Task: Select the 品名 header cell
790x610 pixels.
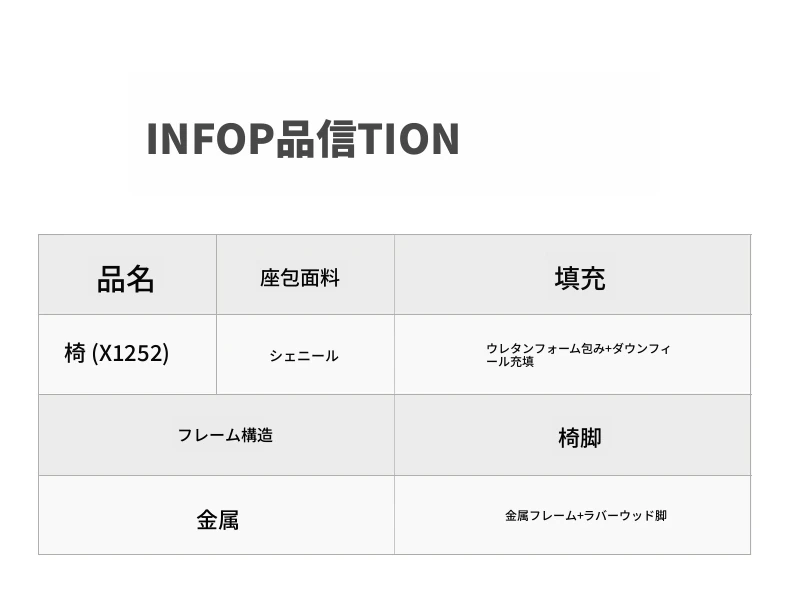Action: coord(126,279)
